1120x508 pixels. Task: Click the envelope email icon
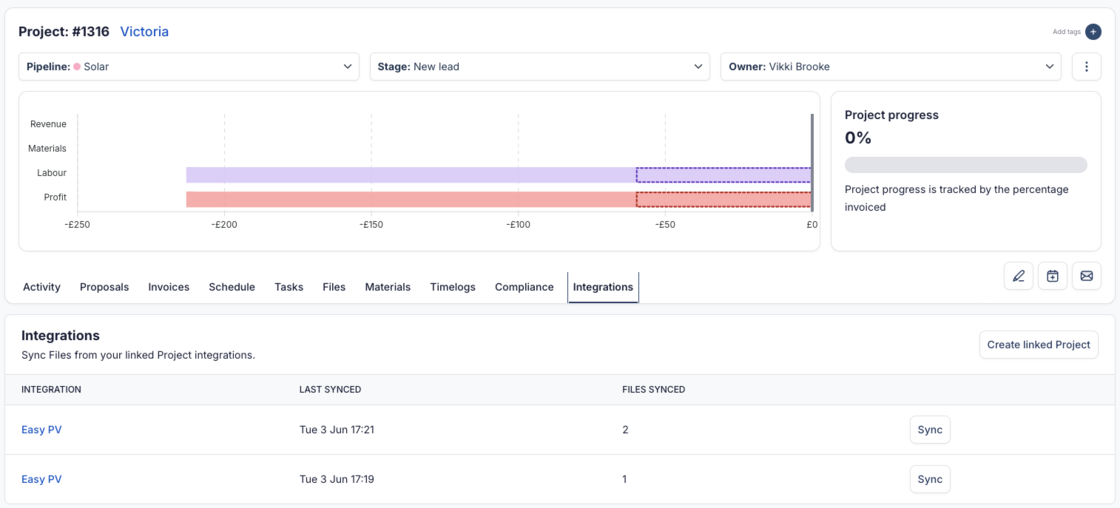pos(1086,276)
